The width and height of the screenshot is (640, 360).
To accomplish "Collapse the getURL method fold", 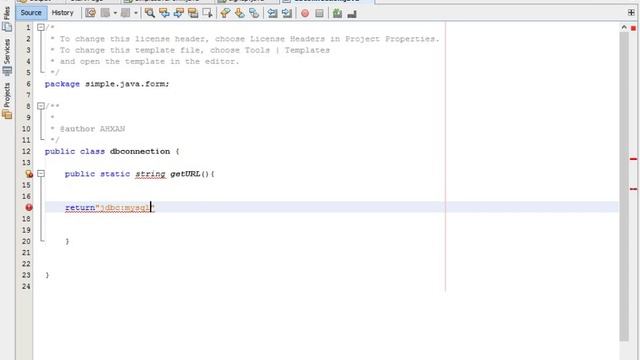I will (x=41, y=174).
